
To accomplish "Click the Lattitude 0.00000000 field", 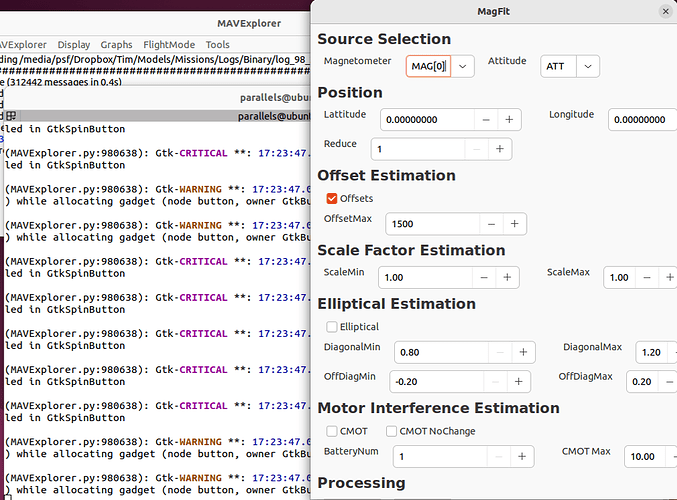I will pyautogui.click(x=427, y=120).
